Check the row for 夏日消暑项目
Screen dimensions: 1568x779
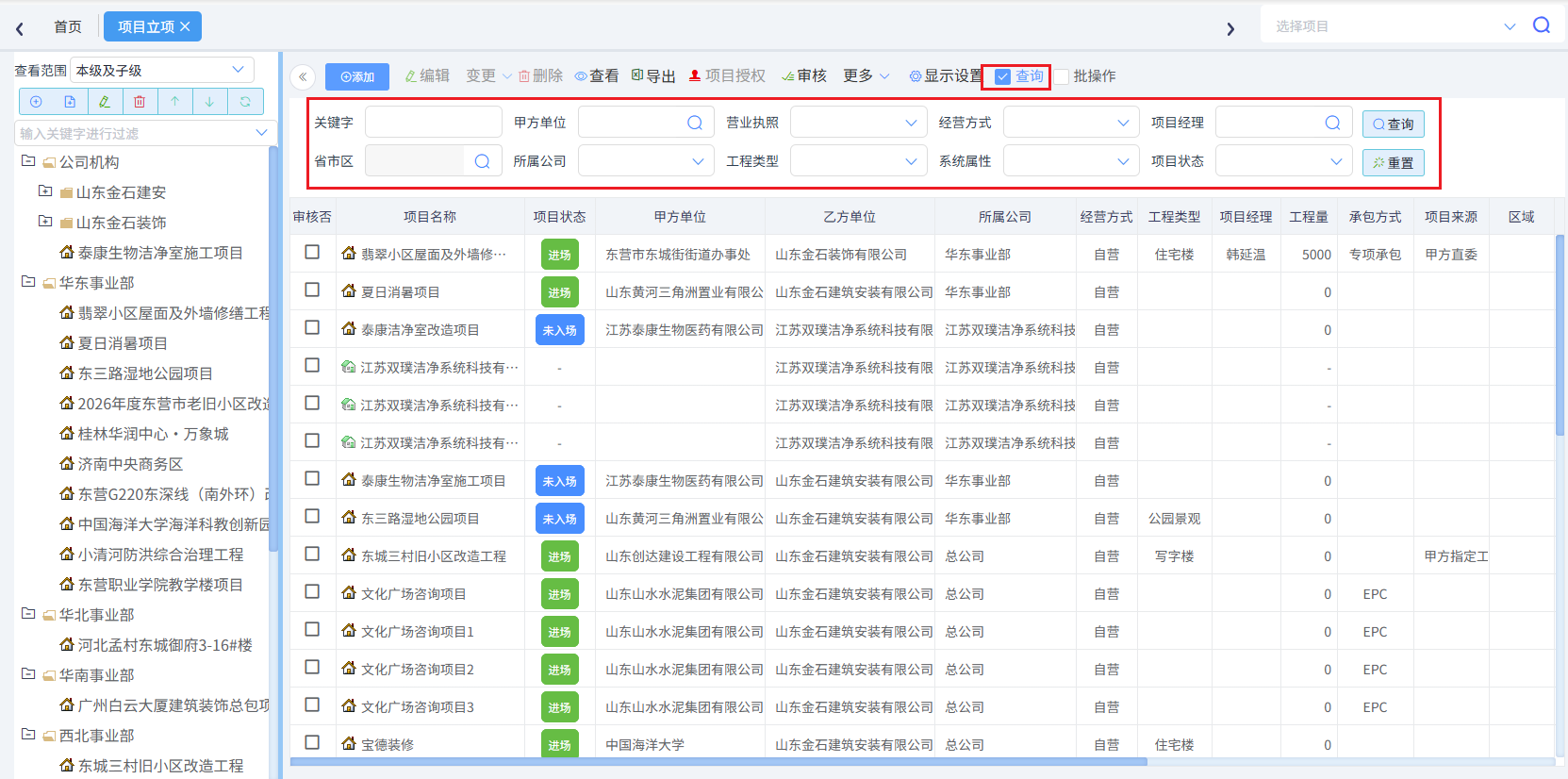[x=312, y=290]
